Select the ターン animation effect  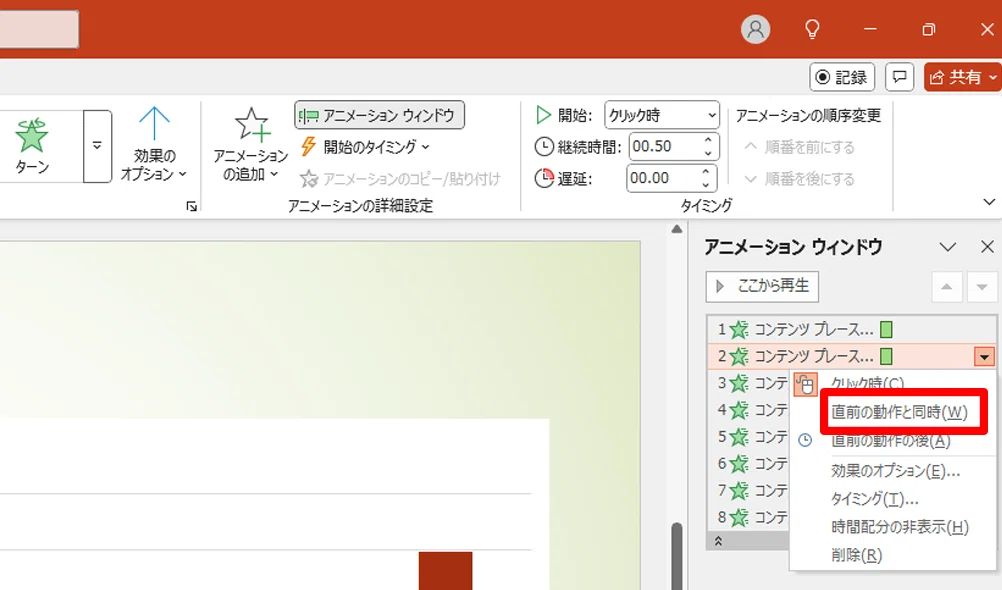click(32, 146)
